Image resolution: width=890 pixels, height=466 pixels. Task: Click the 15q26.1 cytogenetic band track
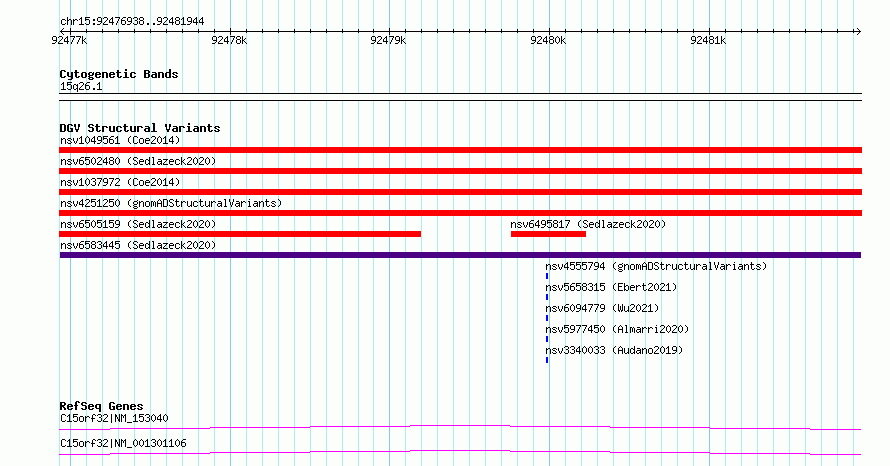coord(460,97)
